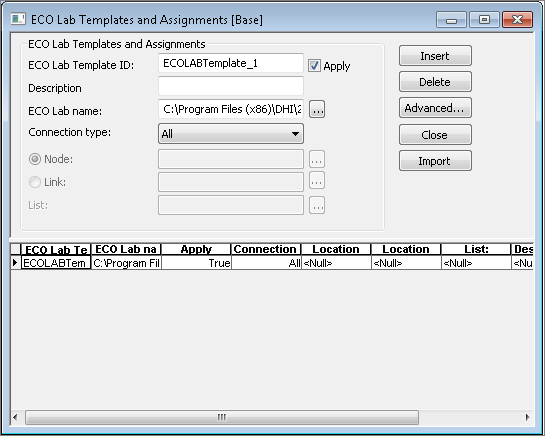
Task: Click the List: column header
Action: tap(476, 250)
